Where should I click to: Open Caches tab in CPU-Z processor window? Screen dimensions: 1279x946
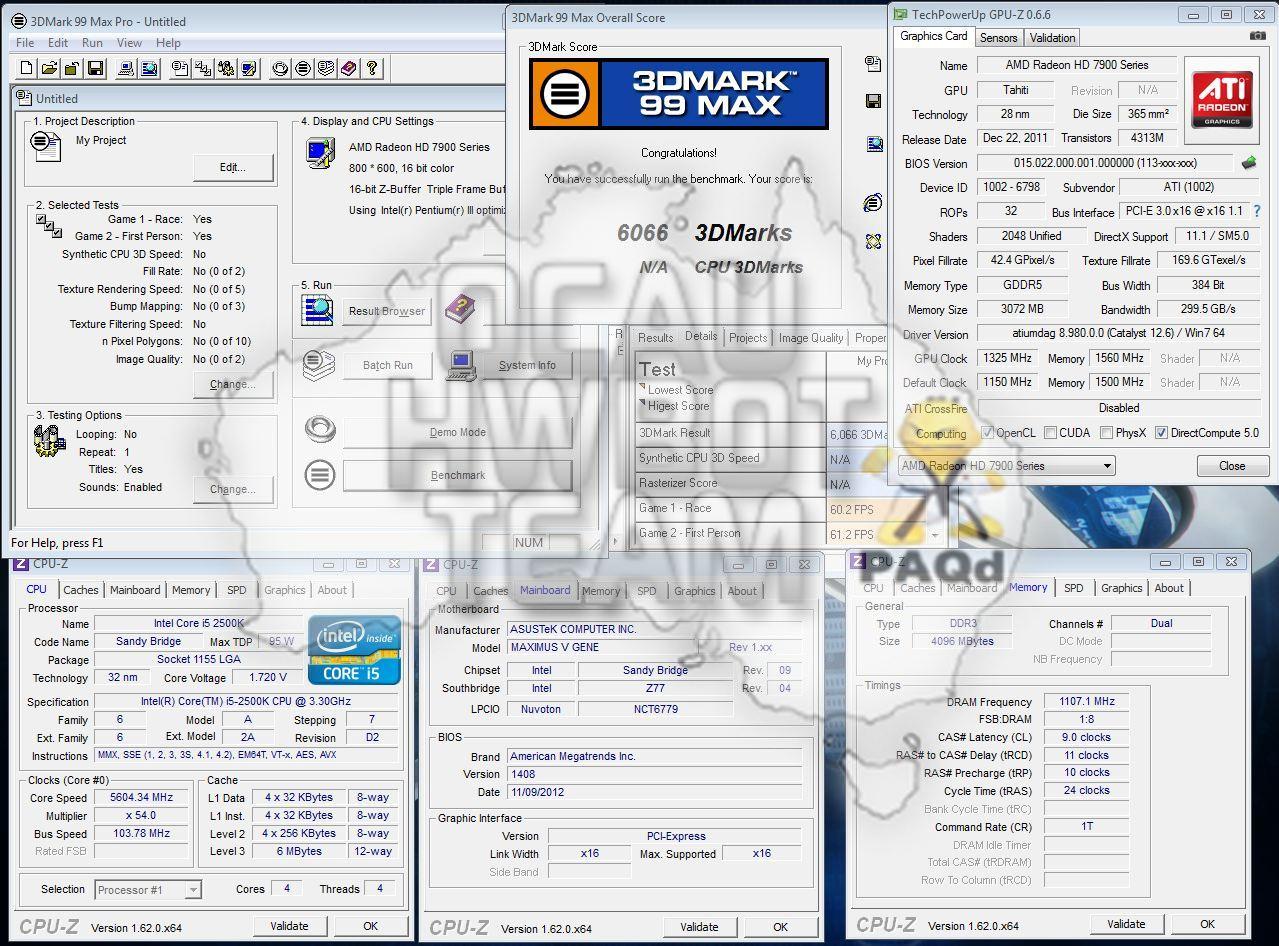click(81, 590)
